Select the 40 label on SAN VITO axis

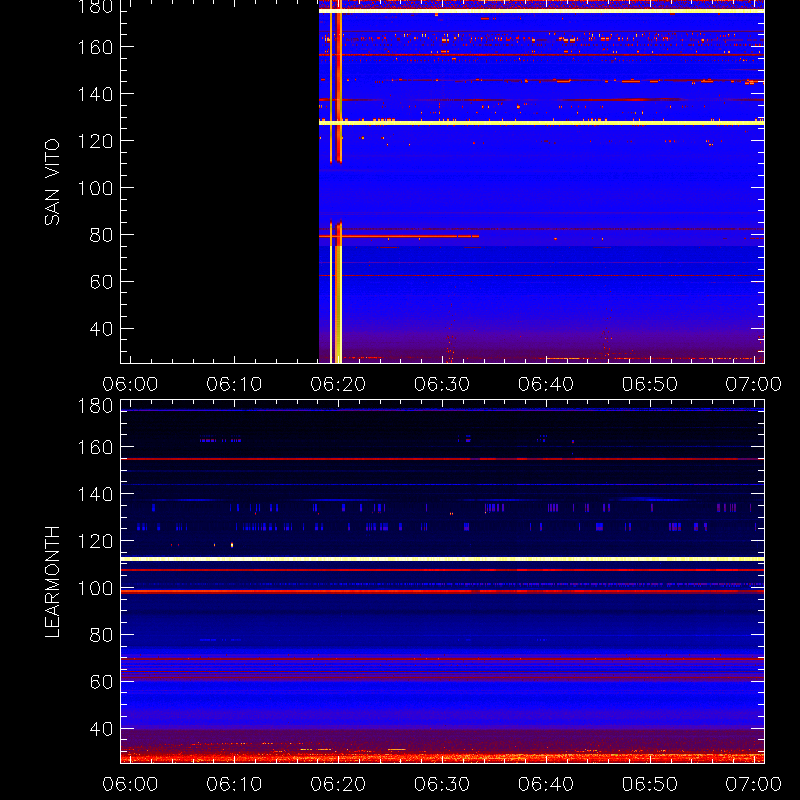(x=101, y=329)
